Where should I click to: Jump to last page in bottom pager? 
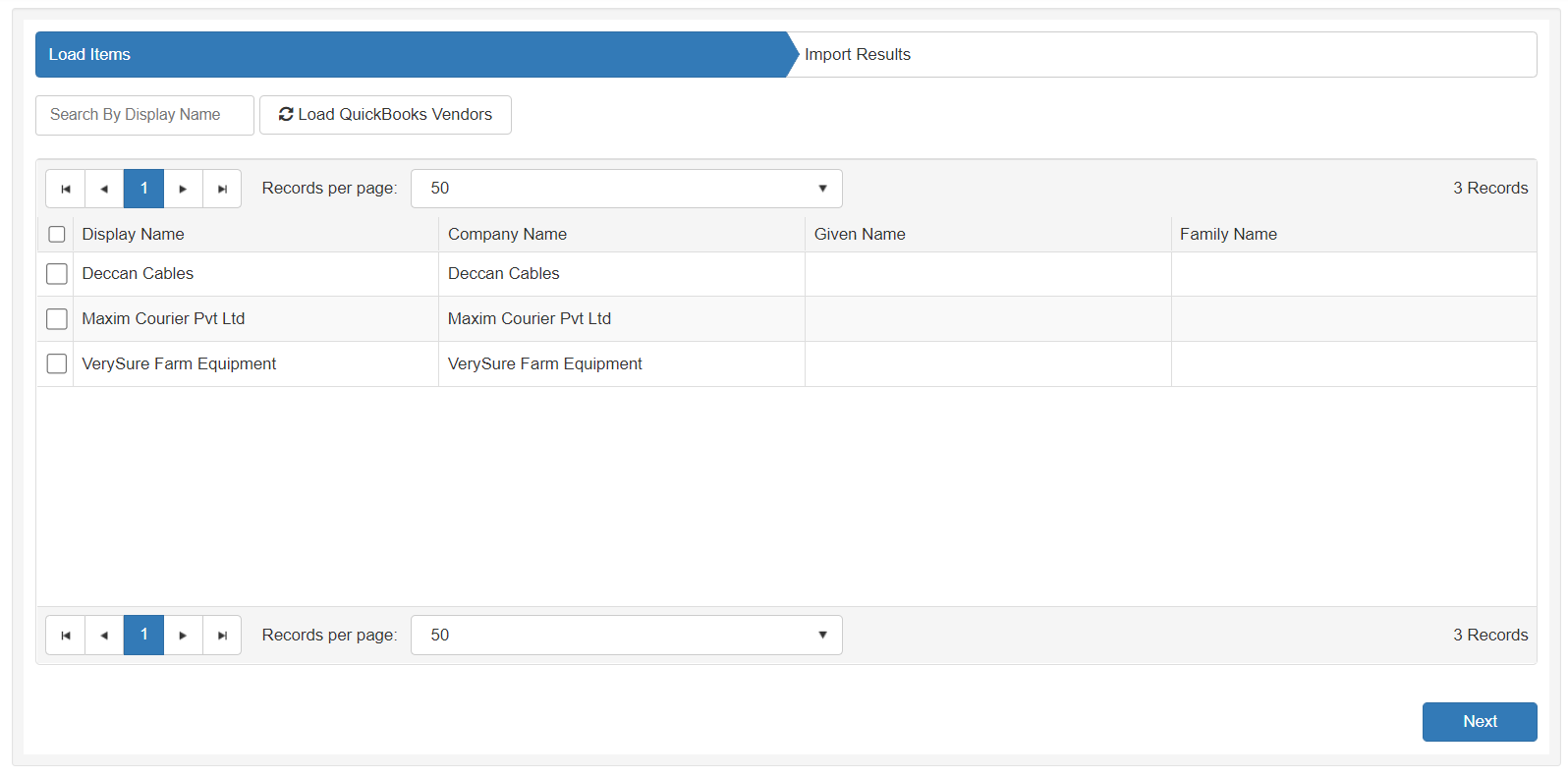coord(222,636)
